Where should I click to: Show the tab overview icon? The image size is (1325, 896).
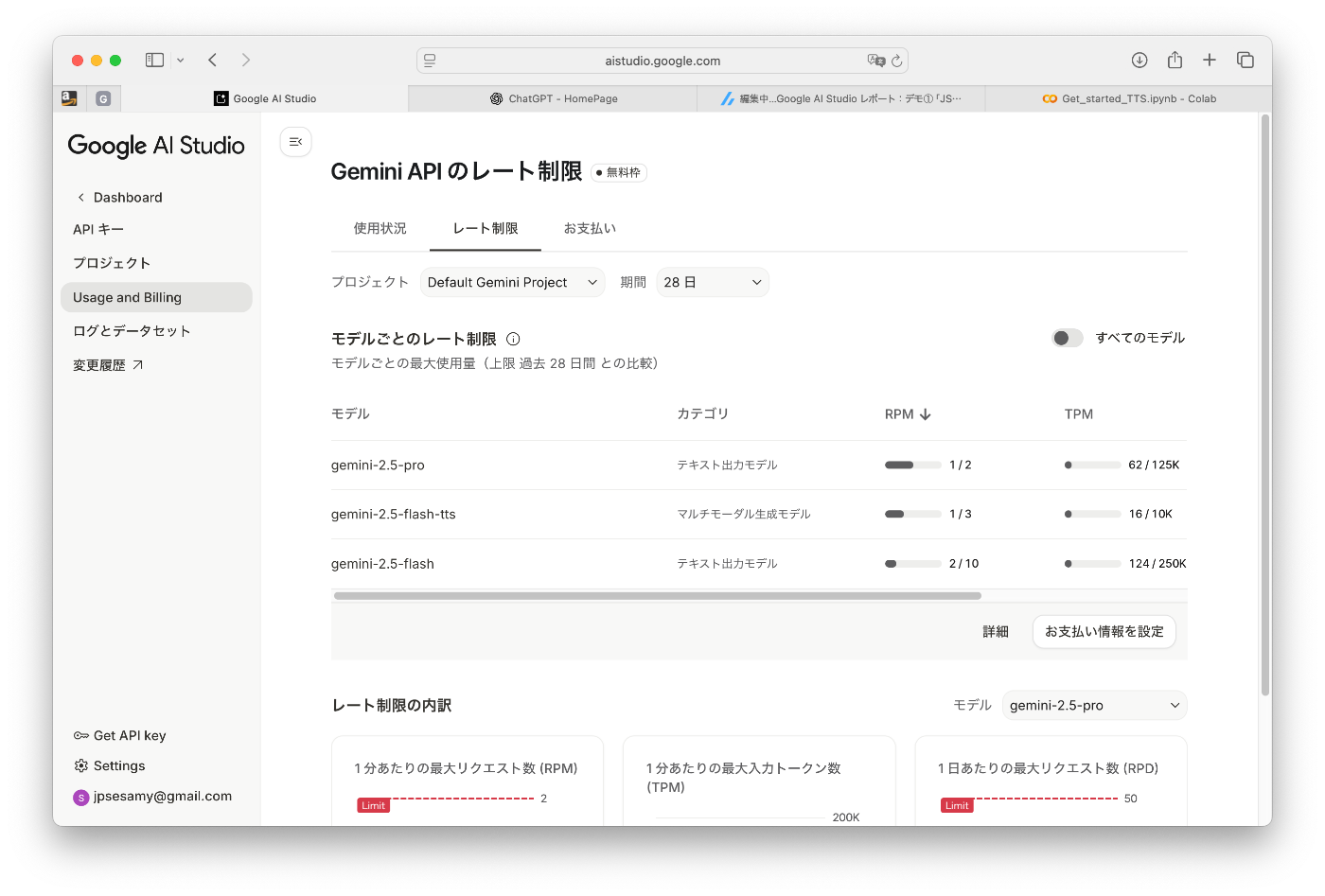[x=1245, y=60]
